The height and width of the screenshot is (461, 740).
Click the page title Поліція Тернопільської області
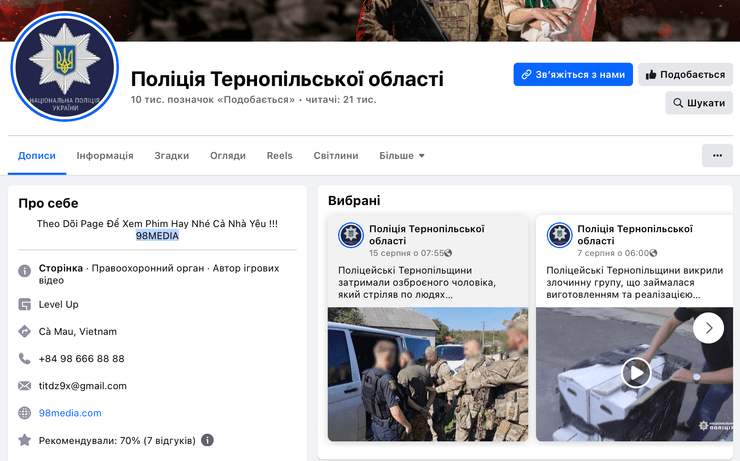pos(287,79)
